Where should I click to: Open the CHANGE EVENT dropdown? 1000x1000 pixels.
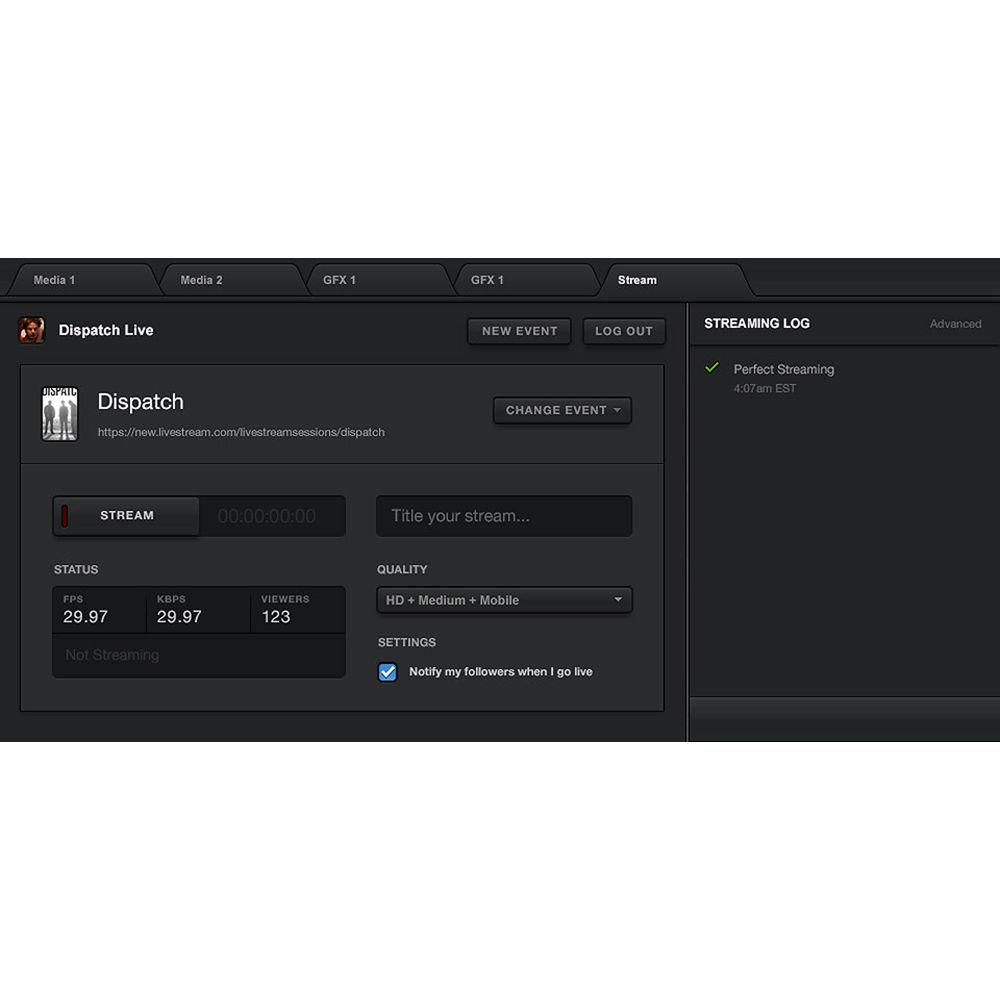click(x=562, y=410)
